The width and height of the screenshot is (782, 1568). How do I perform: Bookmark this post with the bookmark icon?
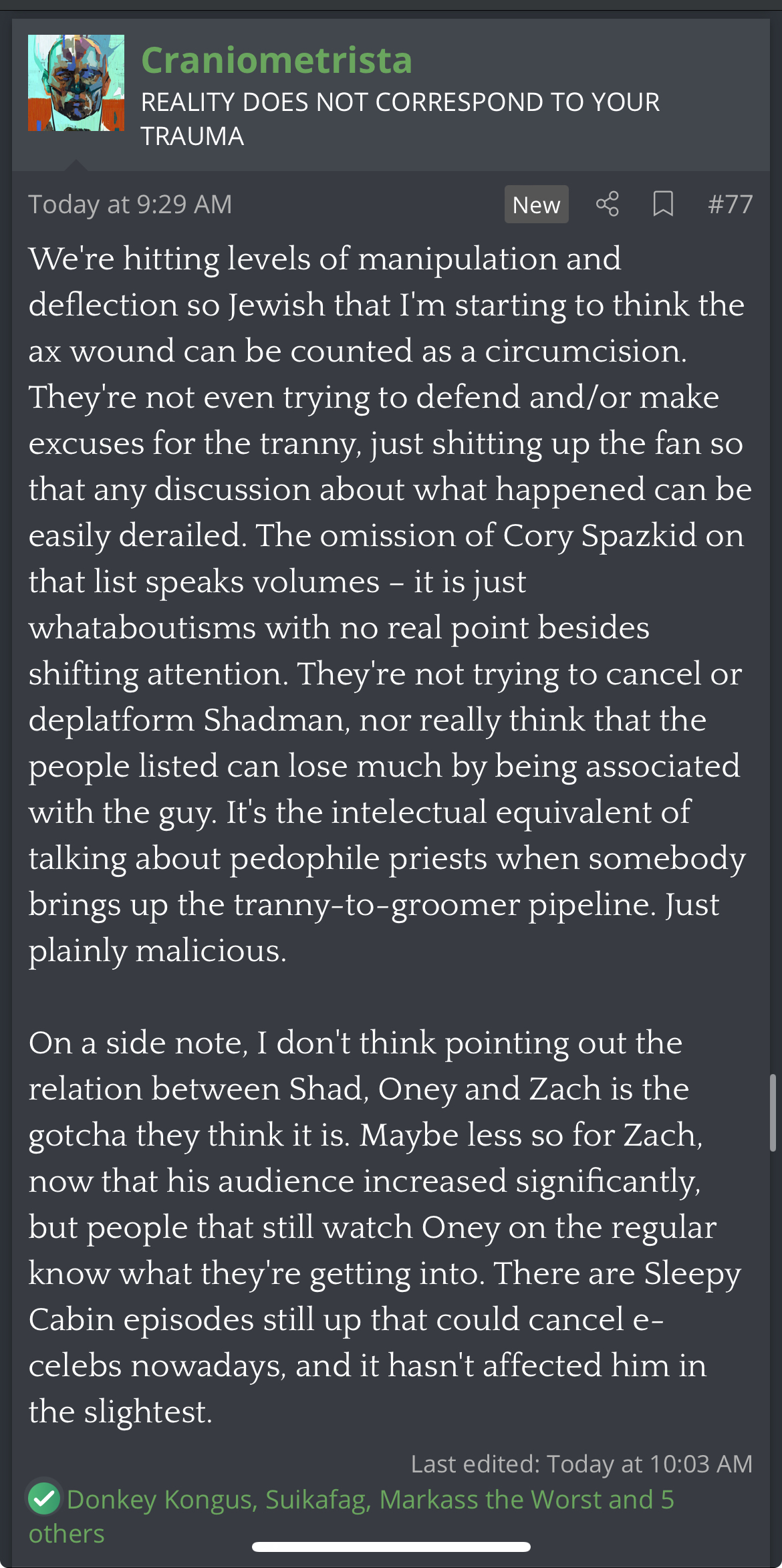coord(662,204)
